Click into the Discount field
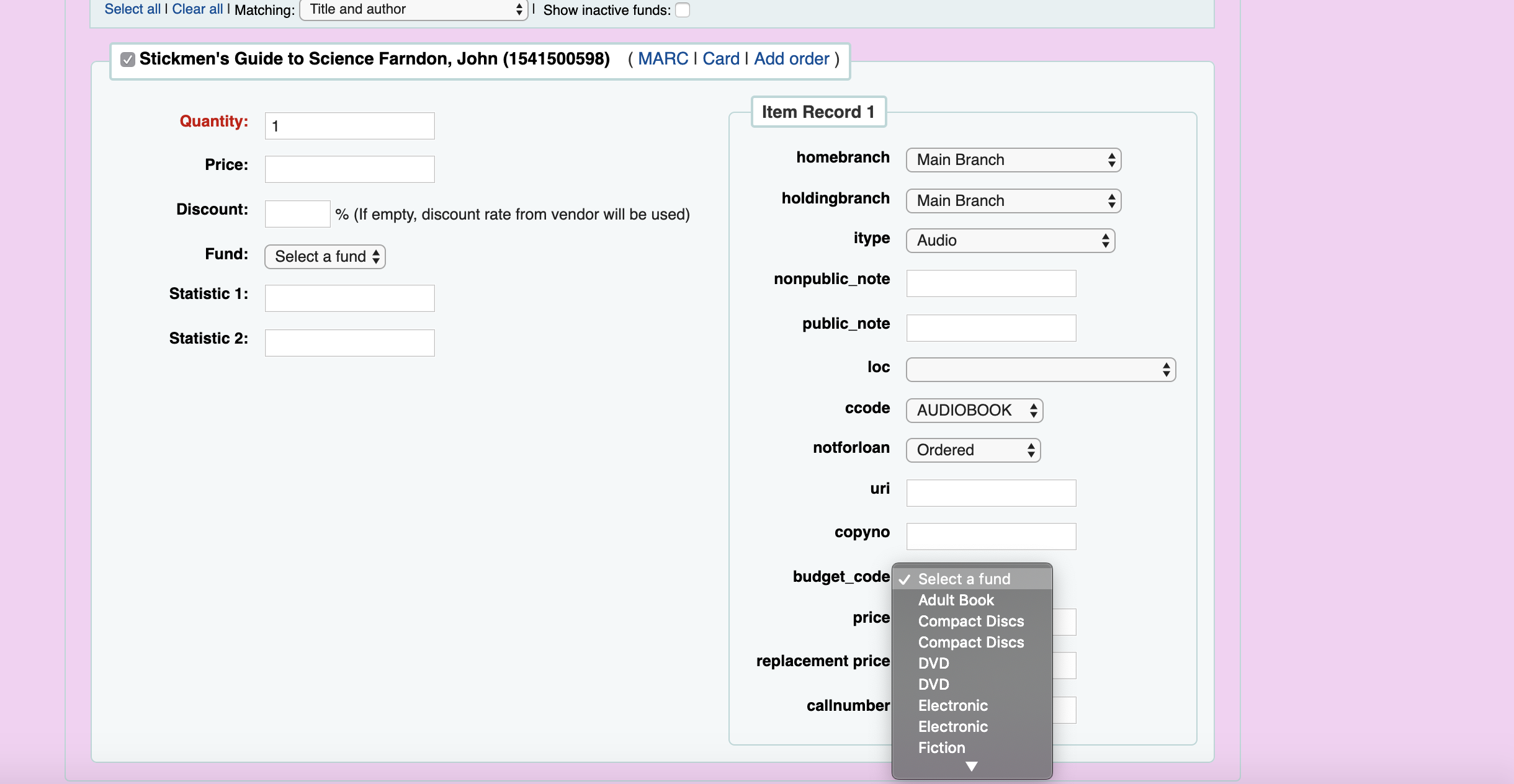The width and height of the screenshot is (1514, 784). (x=297, y=214)
